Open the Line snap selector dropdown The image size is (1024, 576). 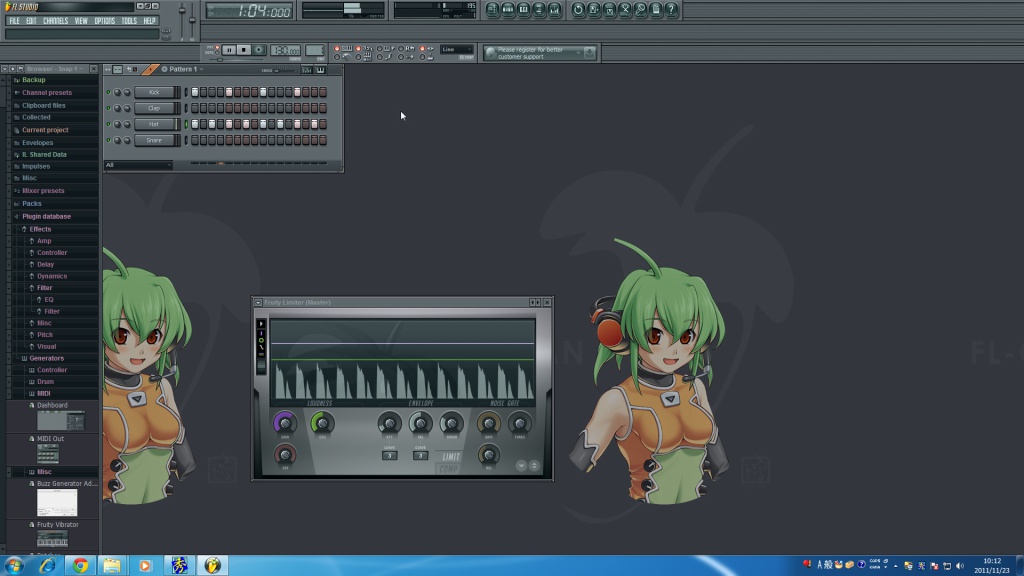point(456,50)
